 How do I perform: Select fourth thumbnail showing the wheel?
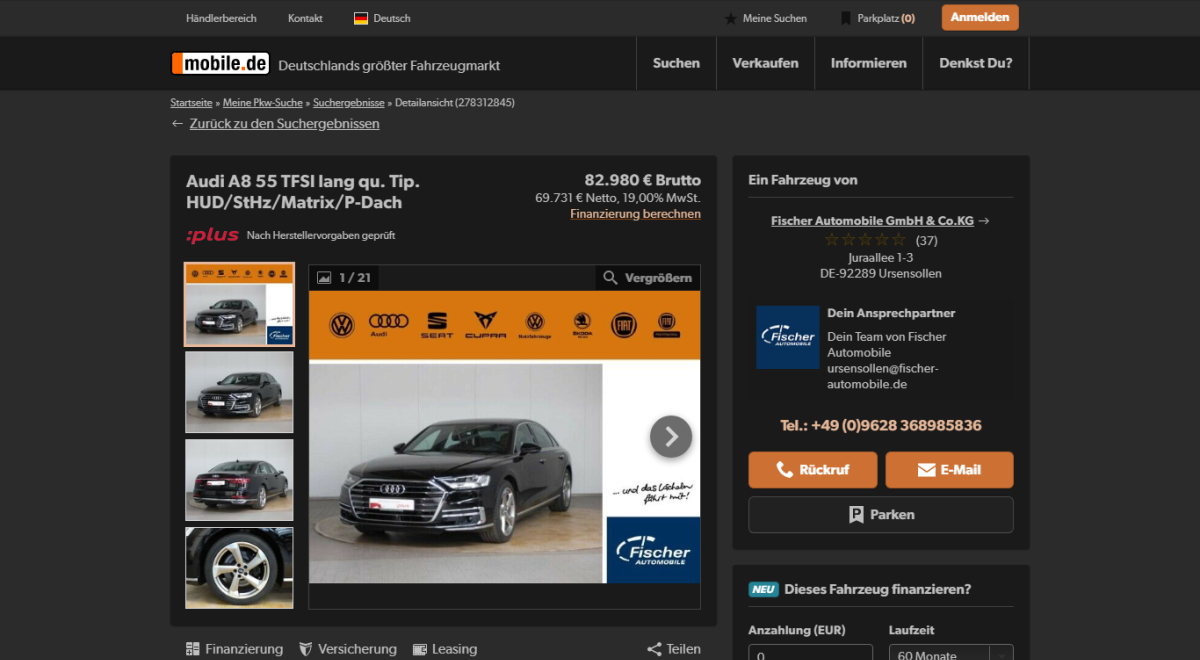click(x=239, y=568)
